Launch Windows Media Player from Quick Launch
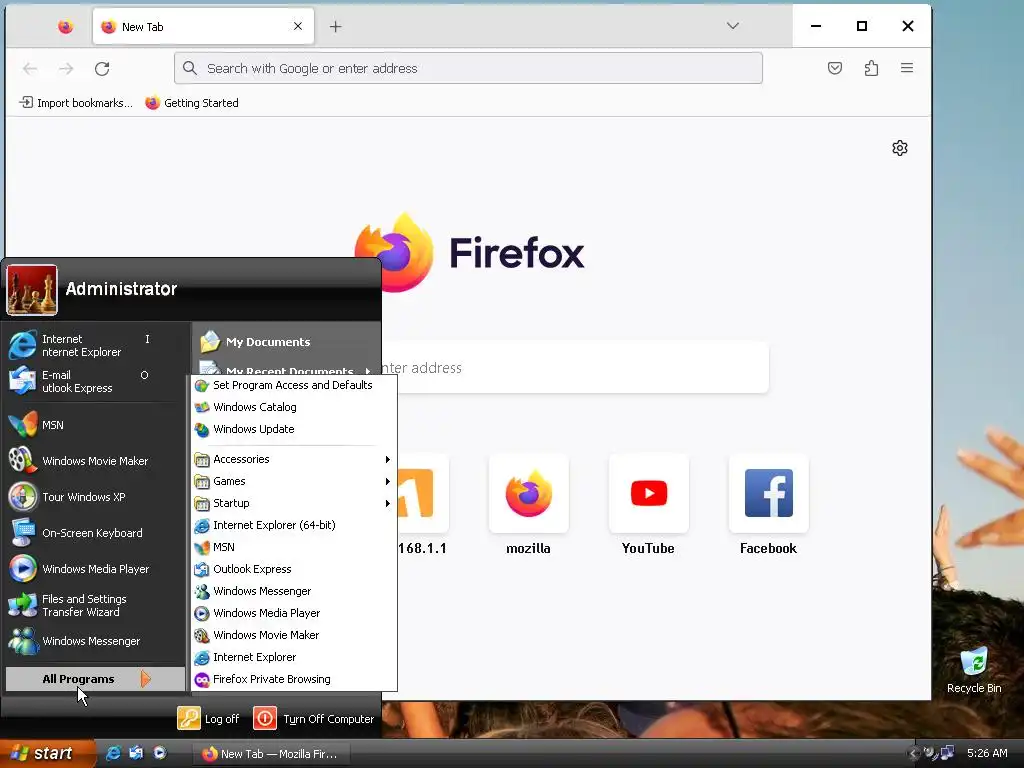1024x768 pixels. point(159,753)
